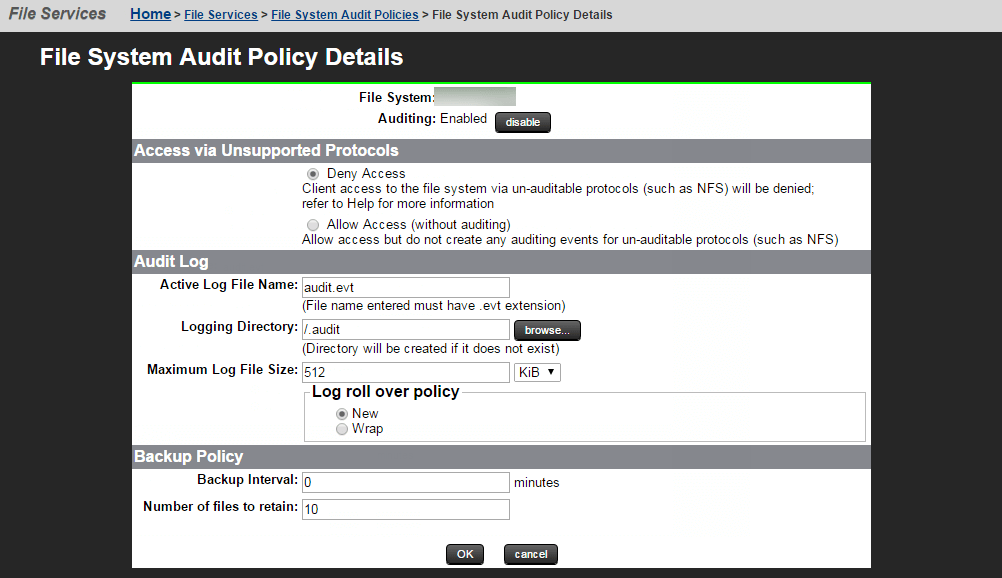Go to File Services breadcrumb link
The width and height of the screenshot is (1002, 578).
coord(221,15)
